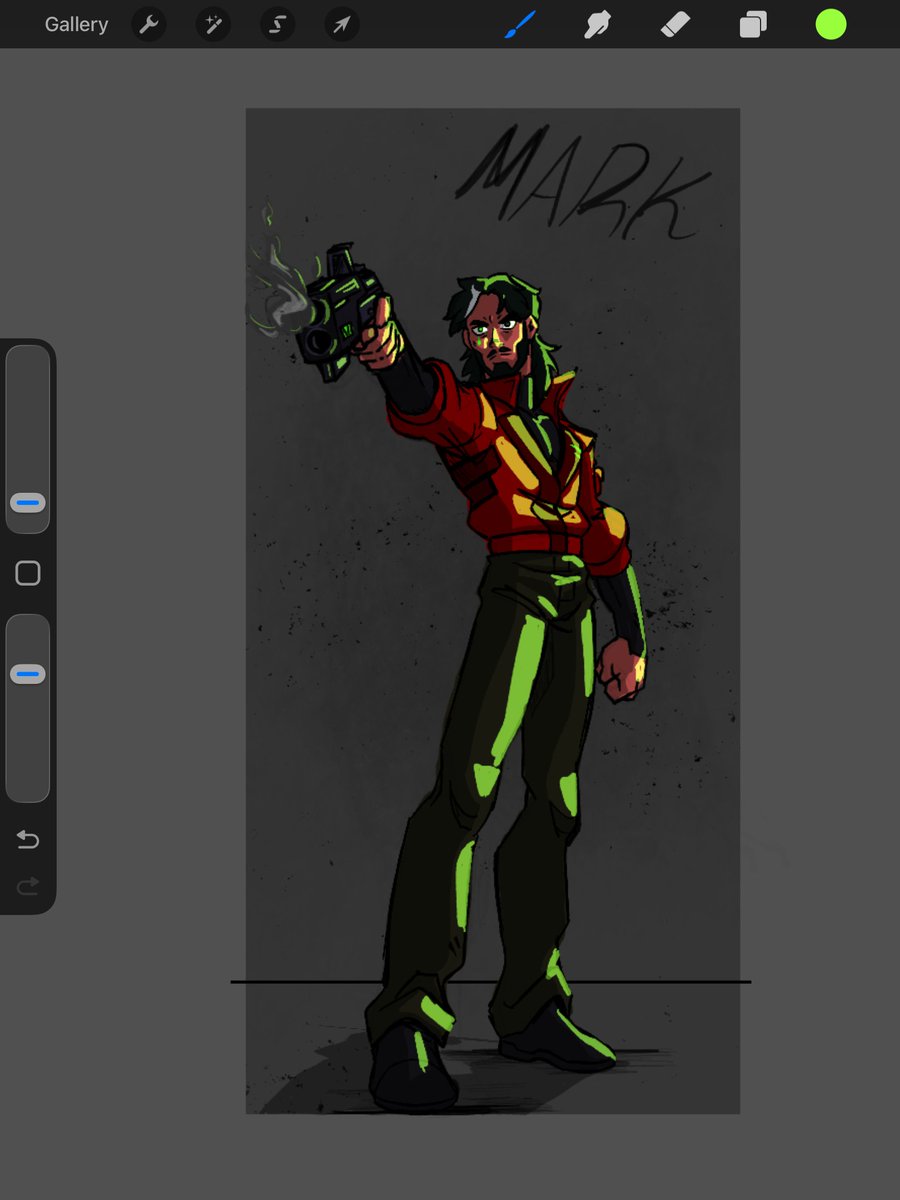Open the Actions wrench menu

point(149,25)
